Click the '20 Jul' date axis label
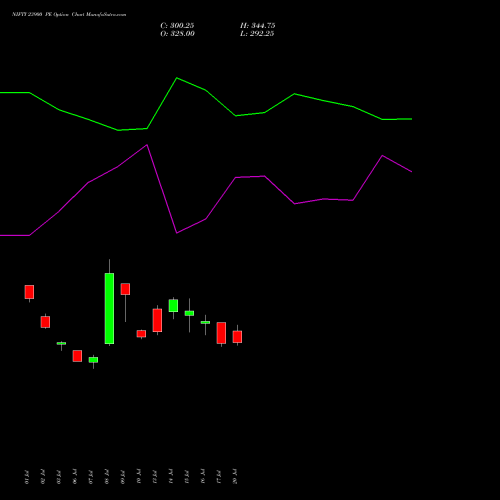 tap(235, 477)
